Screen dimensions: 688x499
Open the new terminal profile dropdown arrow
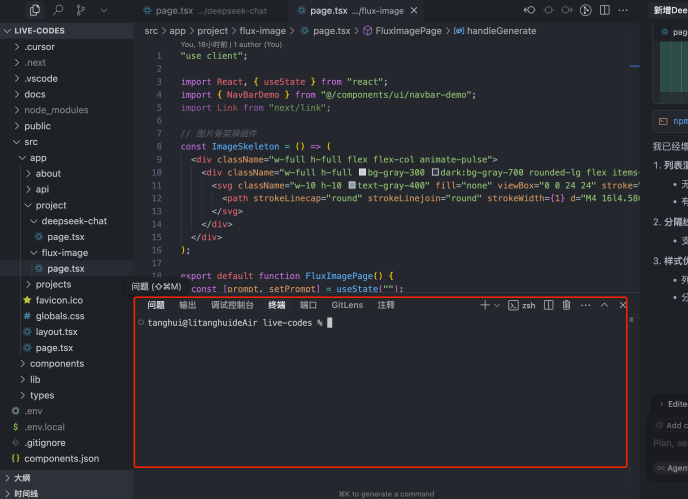[497, 305]
